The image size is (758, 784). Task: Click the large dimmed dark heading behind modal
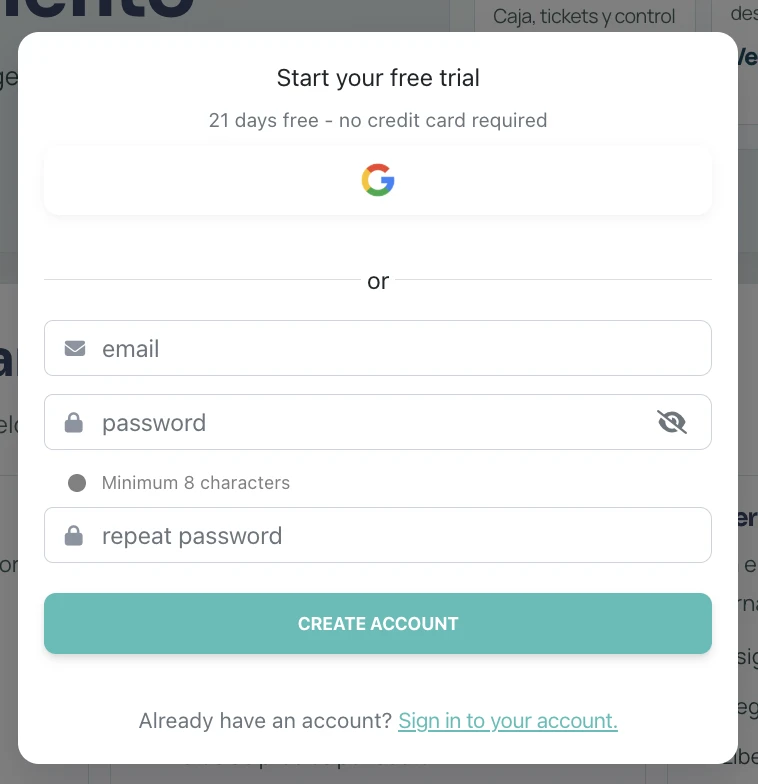point(98,8)
